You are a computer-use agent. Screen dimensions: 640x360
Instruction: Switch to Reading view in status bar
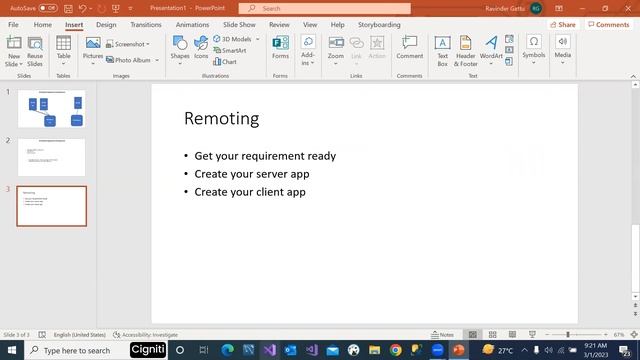(512, 335)
